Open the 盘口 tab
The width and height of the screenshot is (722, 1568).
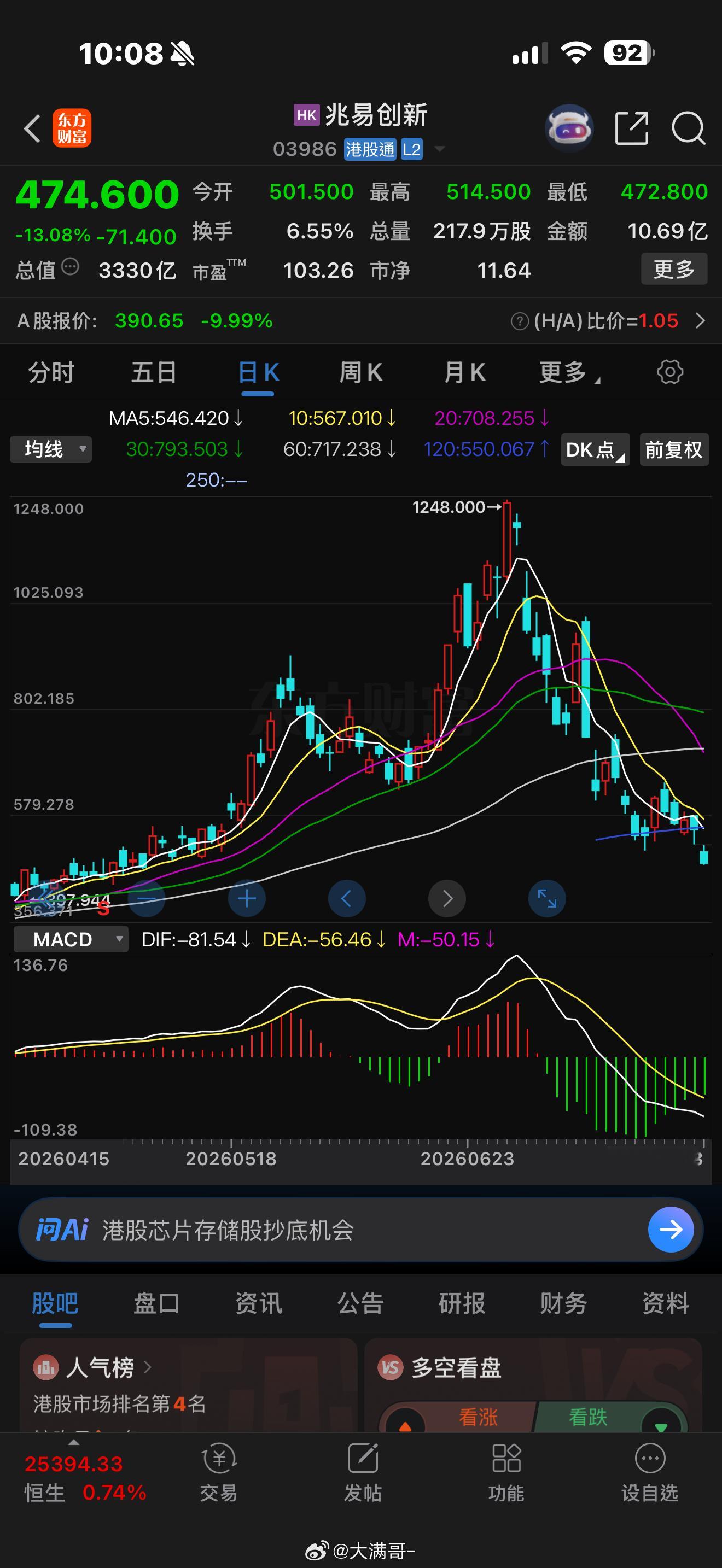[x=156, y=1303]
